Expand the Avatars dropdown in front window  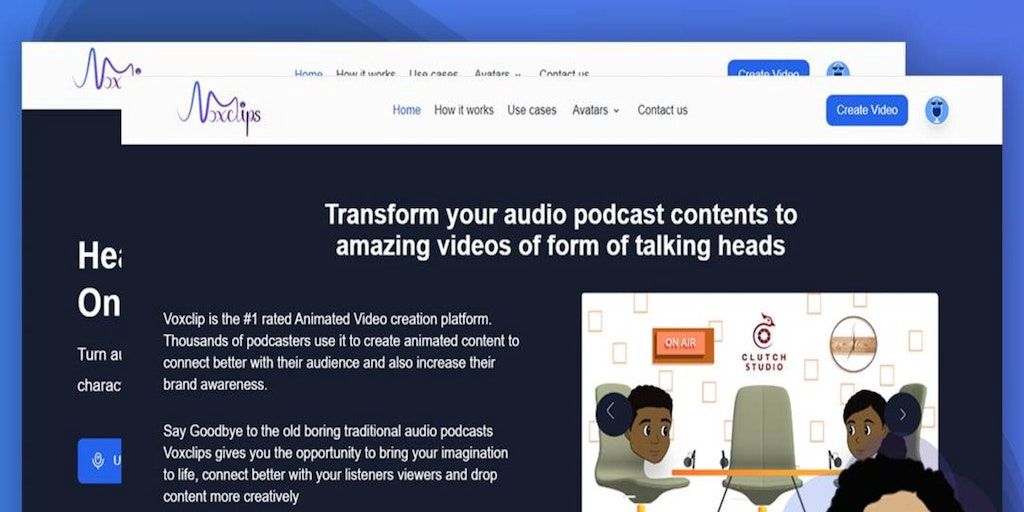click(x=596, y=110)
